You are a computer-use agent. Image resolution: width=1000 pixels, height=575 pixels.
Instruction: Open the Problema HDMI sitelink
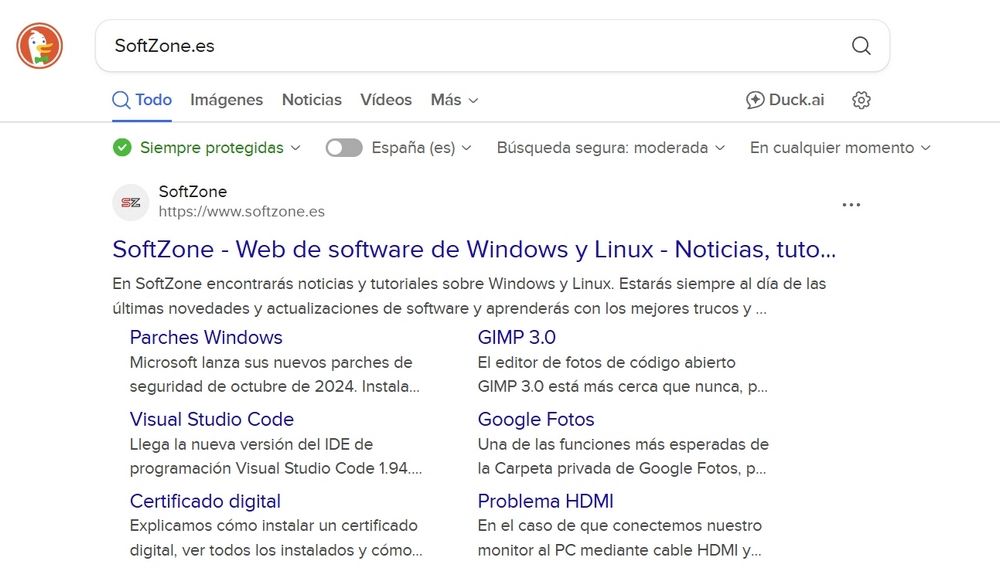(545, 501)
